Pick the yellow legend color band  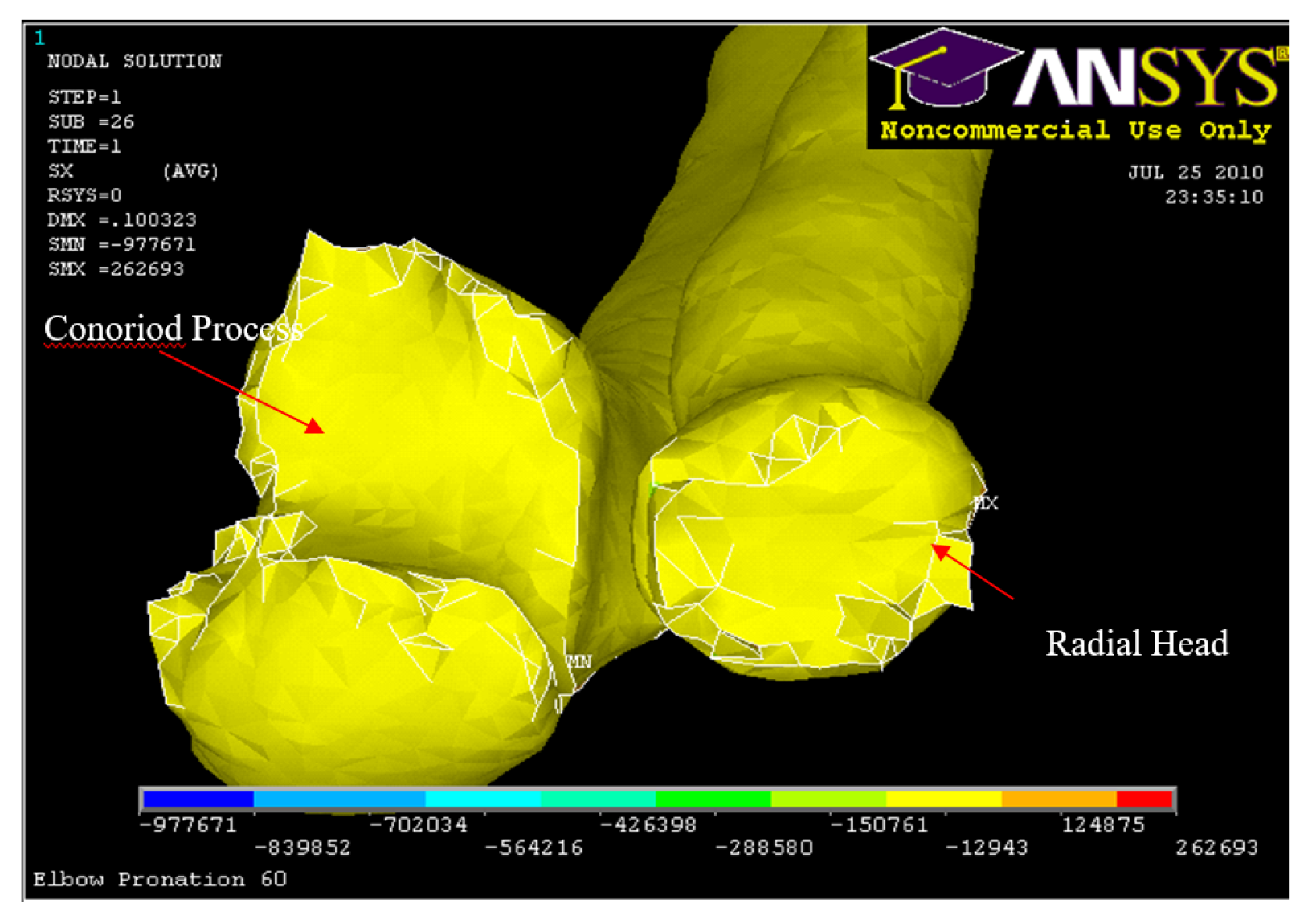(943, 799)
